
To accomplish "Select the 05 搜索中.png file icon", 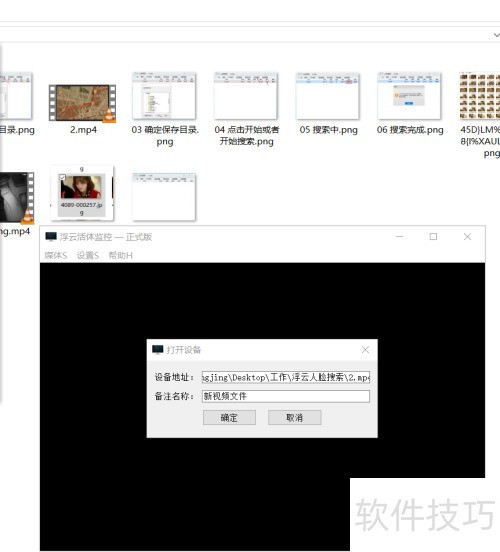I will click(327, 96).
